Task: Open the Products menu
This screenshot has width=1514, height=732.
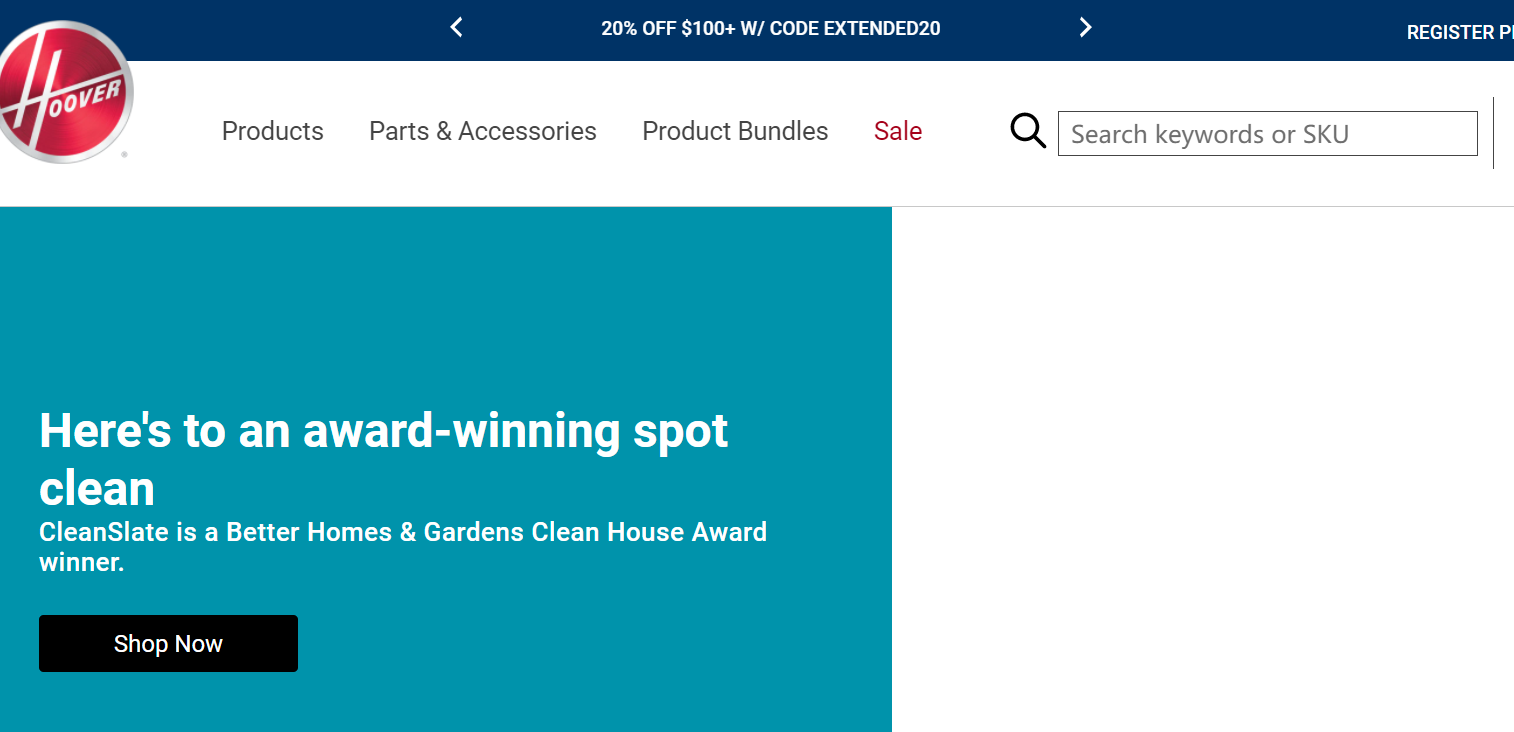Action: pyautogui.click(x=273, y=131)
